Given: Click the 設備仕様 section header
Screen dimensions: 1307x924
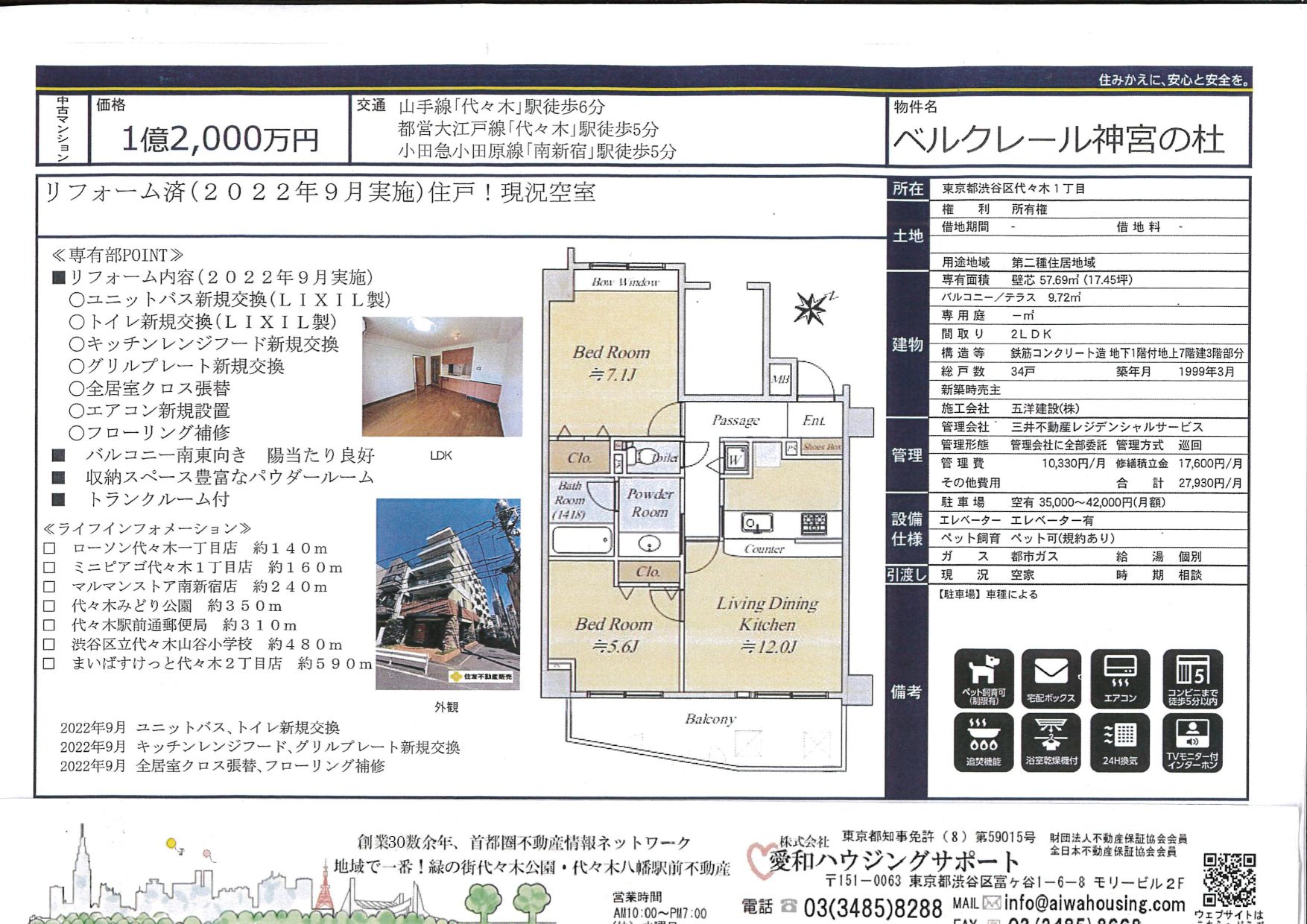Looking at the screenshot, I should (907, 528).
